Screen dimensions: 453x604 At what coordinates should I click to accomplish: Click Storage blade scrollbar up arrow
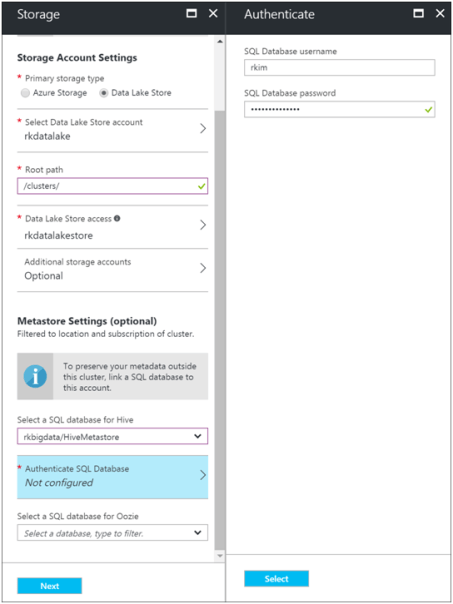coord(220,42)
